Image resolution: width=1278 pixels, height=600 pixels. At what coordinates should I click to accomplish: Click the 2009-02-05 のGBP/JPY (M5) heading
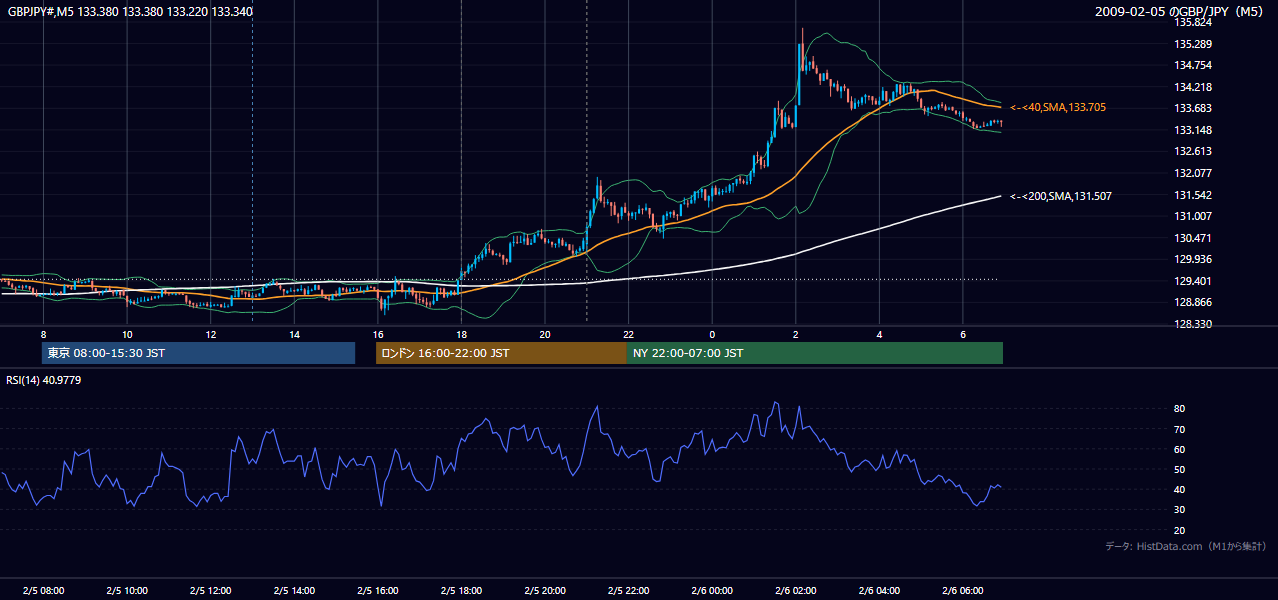pyautogui.click(x=1181, y=12)
